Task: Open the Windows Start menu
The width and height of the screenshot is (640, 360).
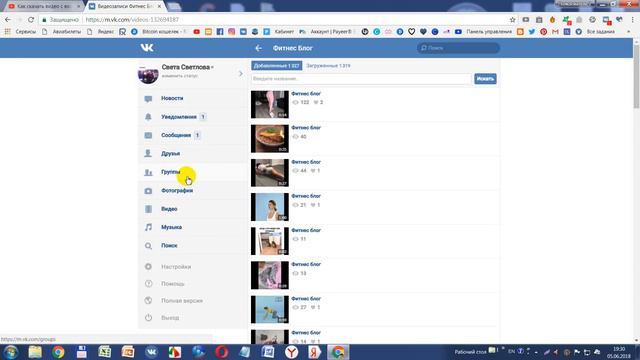Action: click(11, 352)
